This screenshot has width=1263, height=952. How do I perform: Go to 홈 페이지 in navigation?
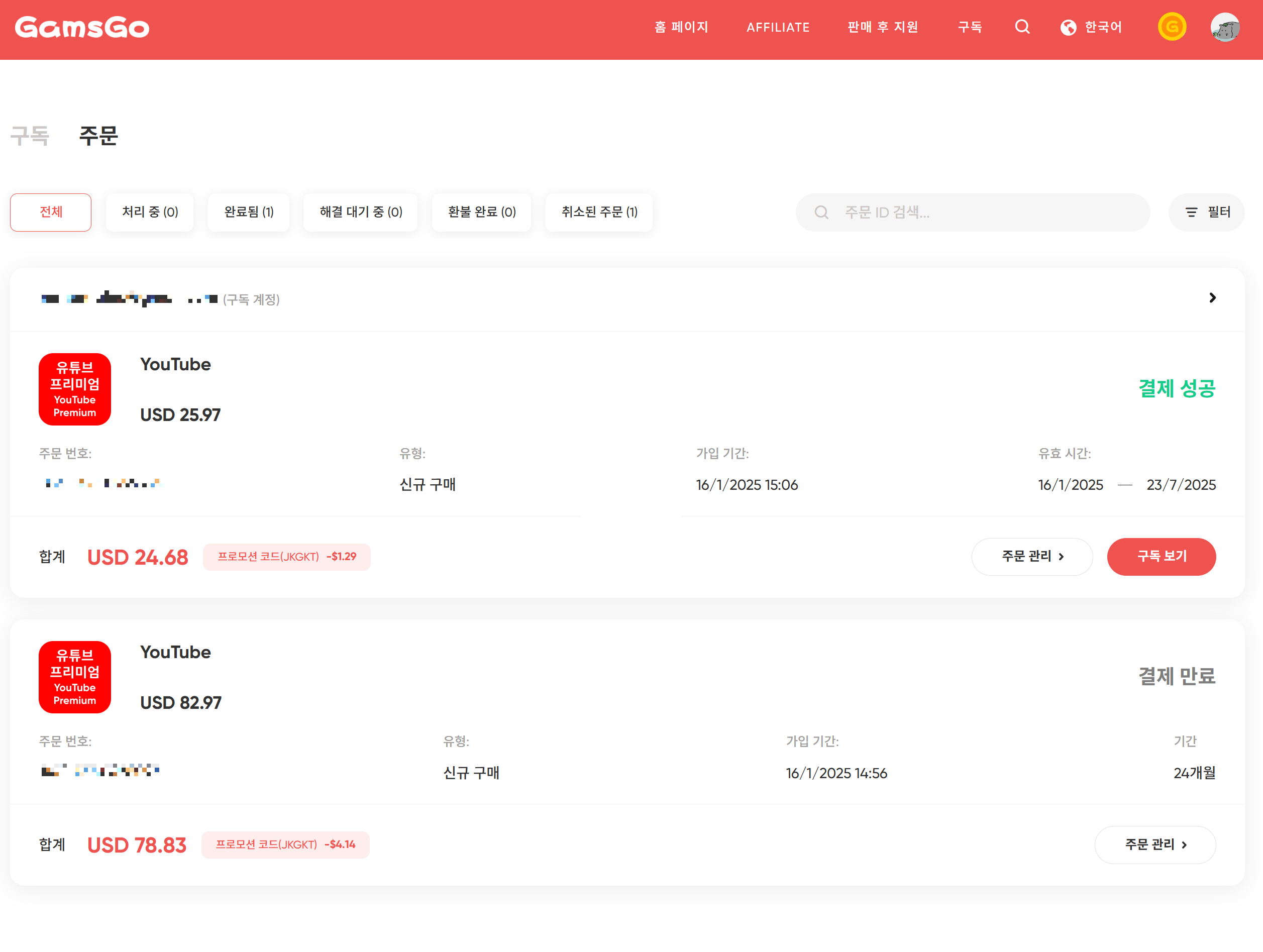(681, 27)
